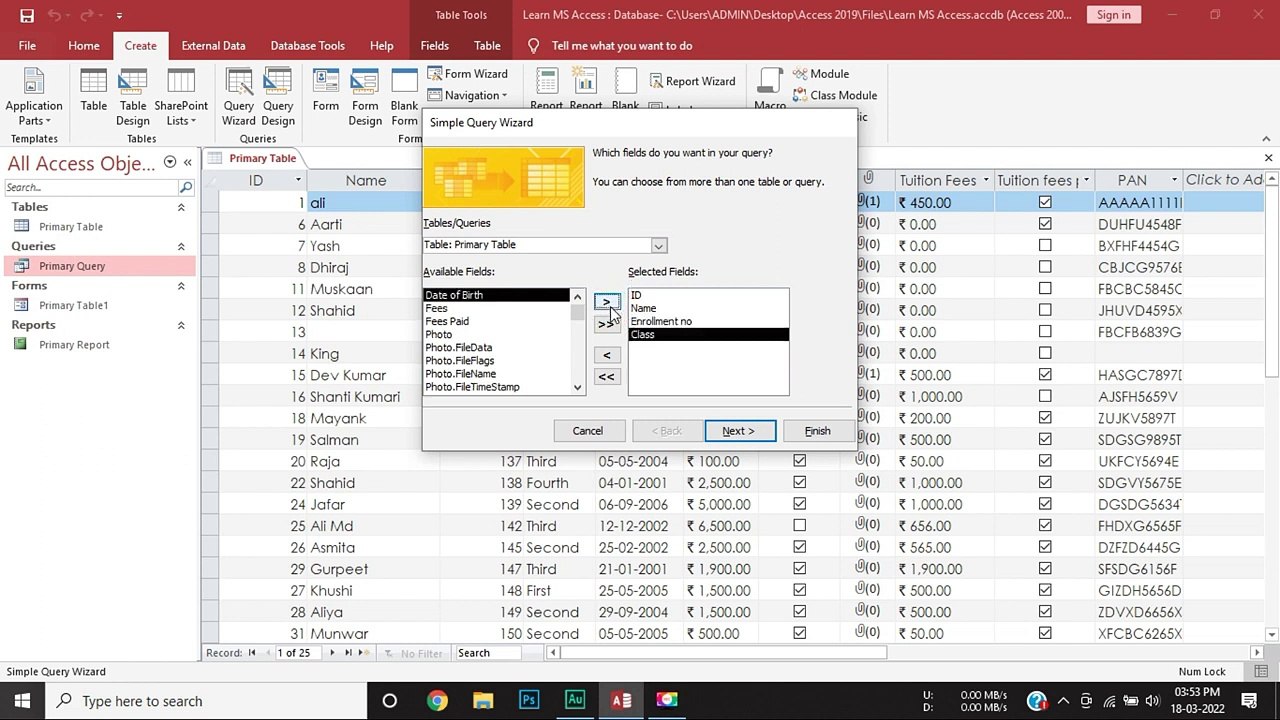Toggle tuition fees checkbox for Dhiraj row
This screenshot has width=1280, height=720.
click(1045, 267)
